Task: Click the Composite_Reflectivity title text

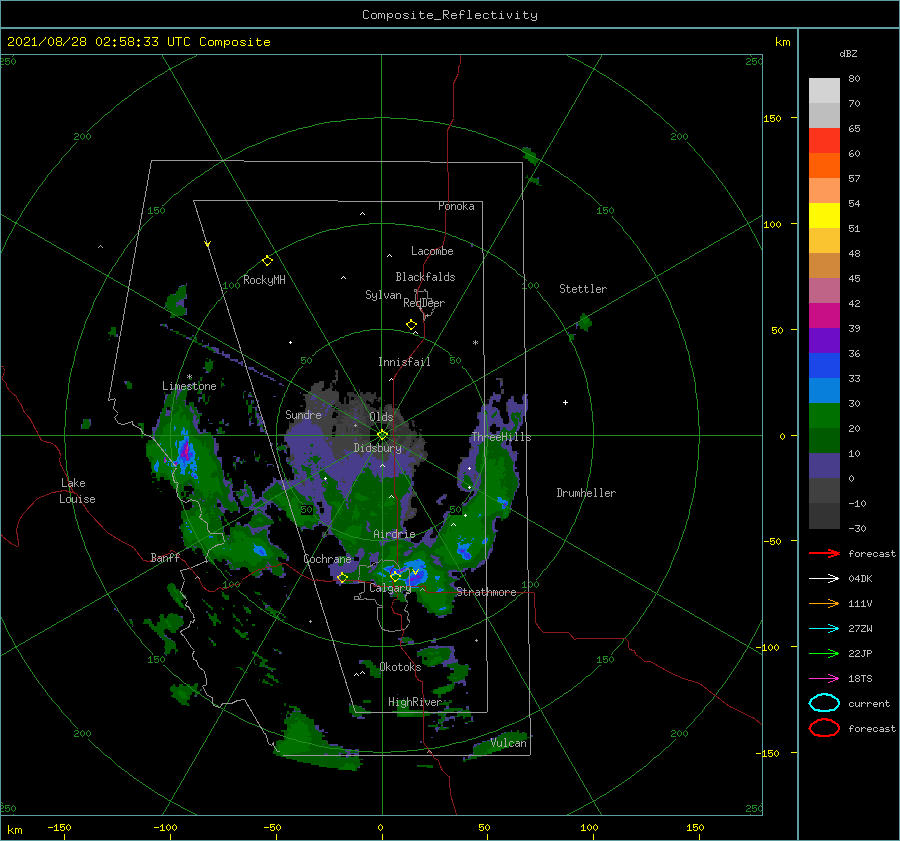Action: click(449, 15)
